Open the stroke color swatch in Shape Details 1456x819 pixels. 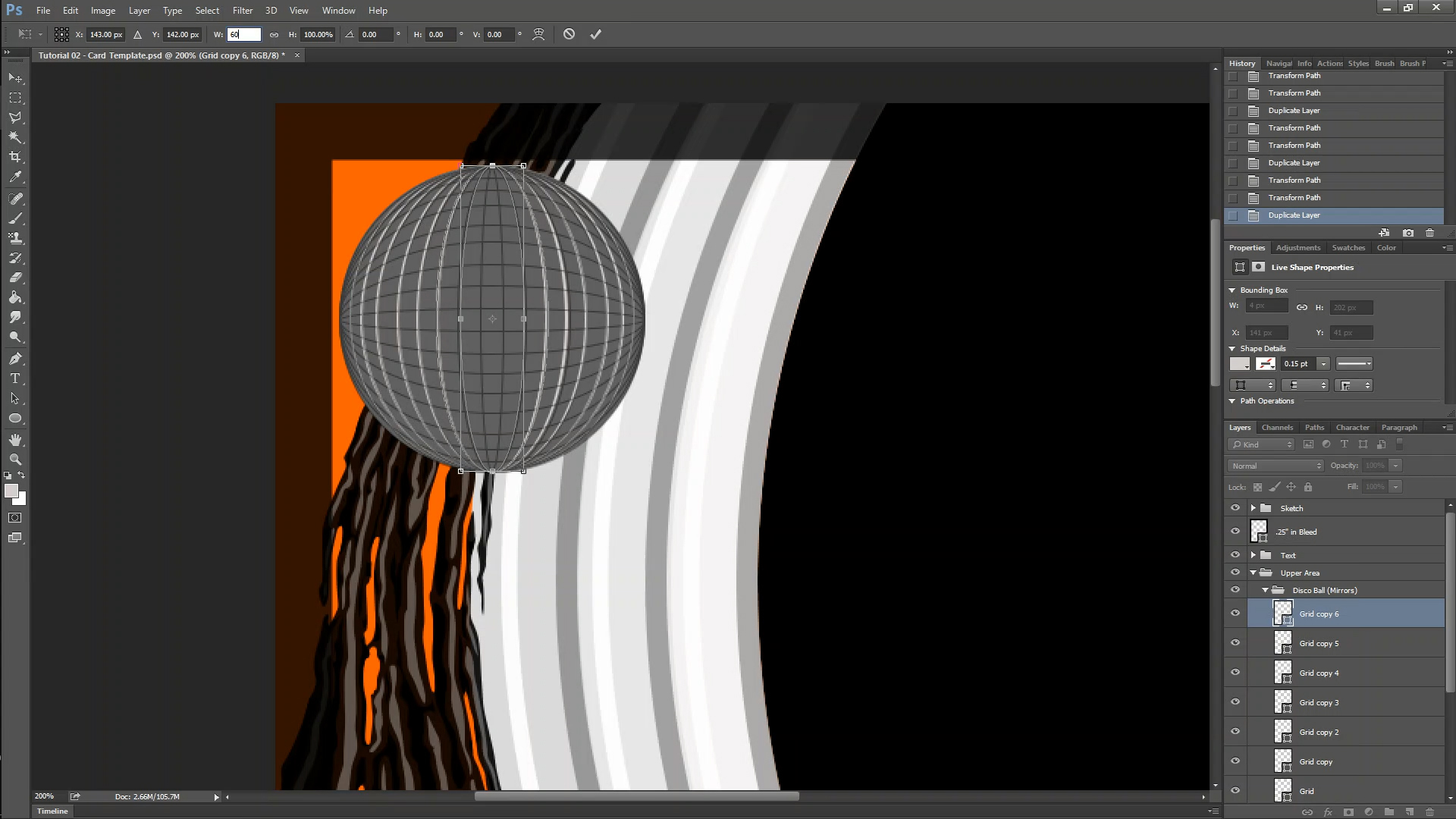point(1265,363)
